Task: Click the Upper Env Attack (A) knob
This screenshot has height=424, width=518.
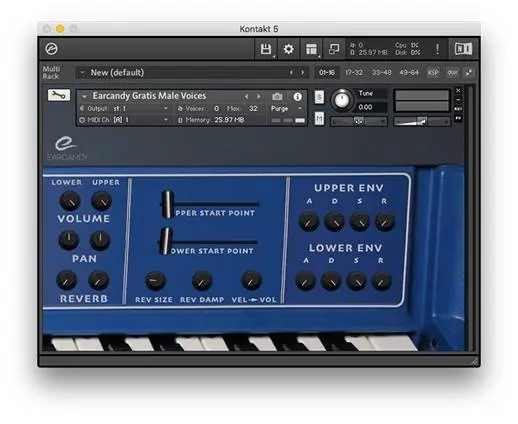Action: click(x=309, y=222)
